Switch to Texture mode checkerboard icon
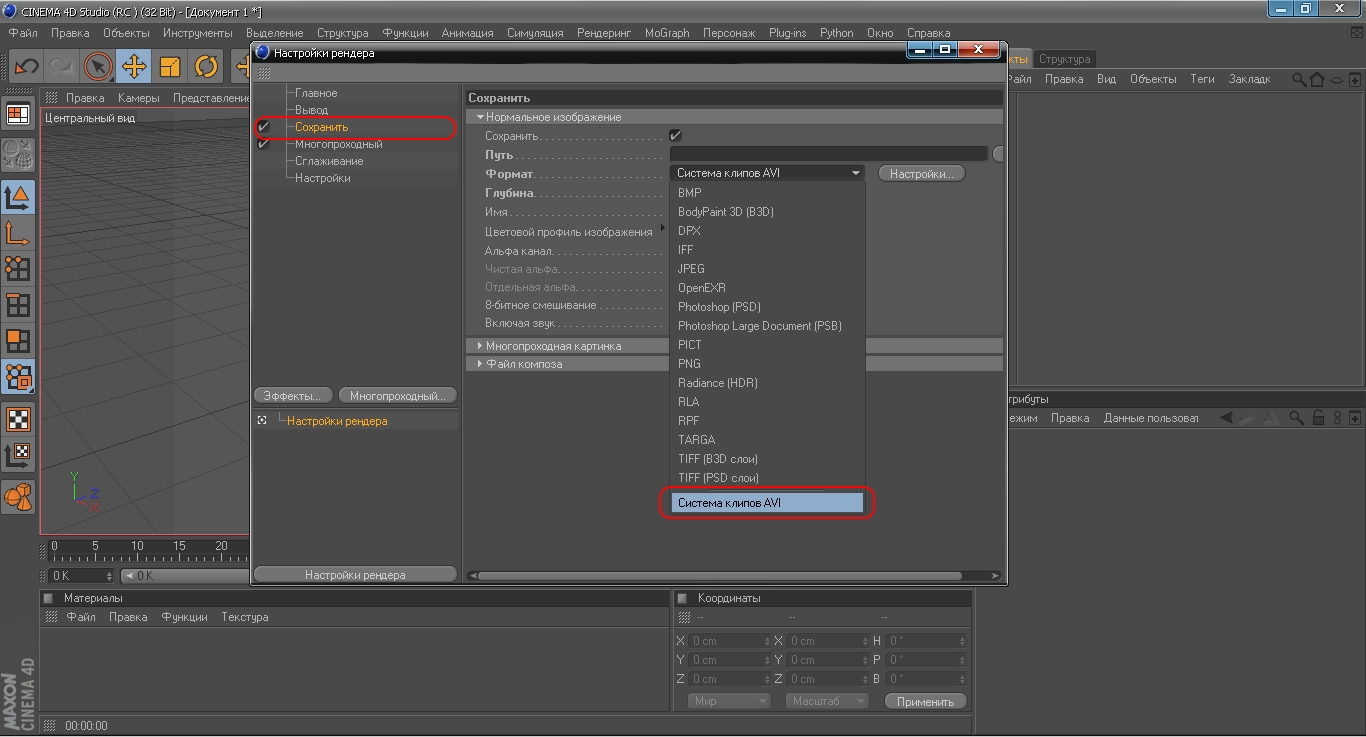Image resolution: width=1366 pixels, height=737 pixels. (18, 419)
